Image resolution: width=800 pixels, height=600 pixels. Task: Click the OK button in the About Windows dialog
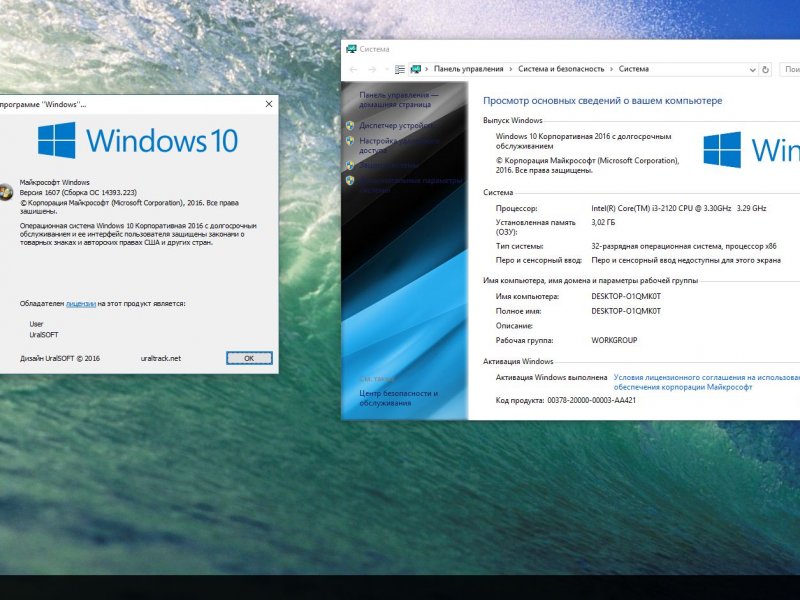pos(249,358)
